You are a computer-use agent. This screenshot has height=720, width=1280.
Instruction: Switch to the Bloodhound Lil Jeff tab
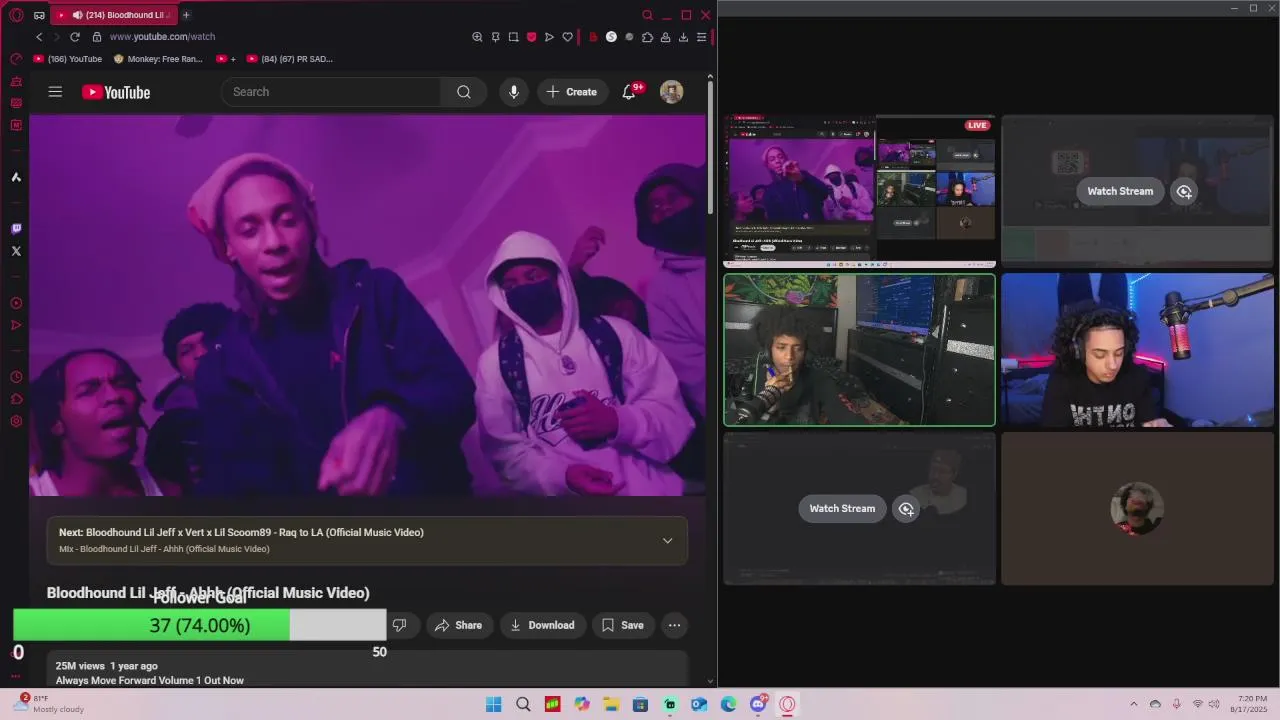tap(112, 15)
